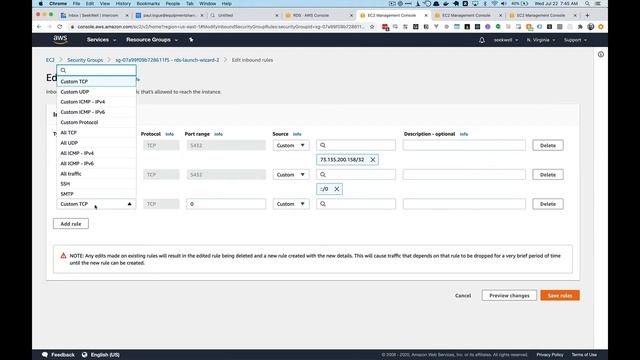Select Custom Protocol option
640x360 pixels.
[96, 122]
